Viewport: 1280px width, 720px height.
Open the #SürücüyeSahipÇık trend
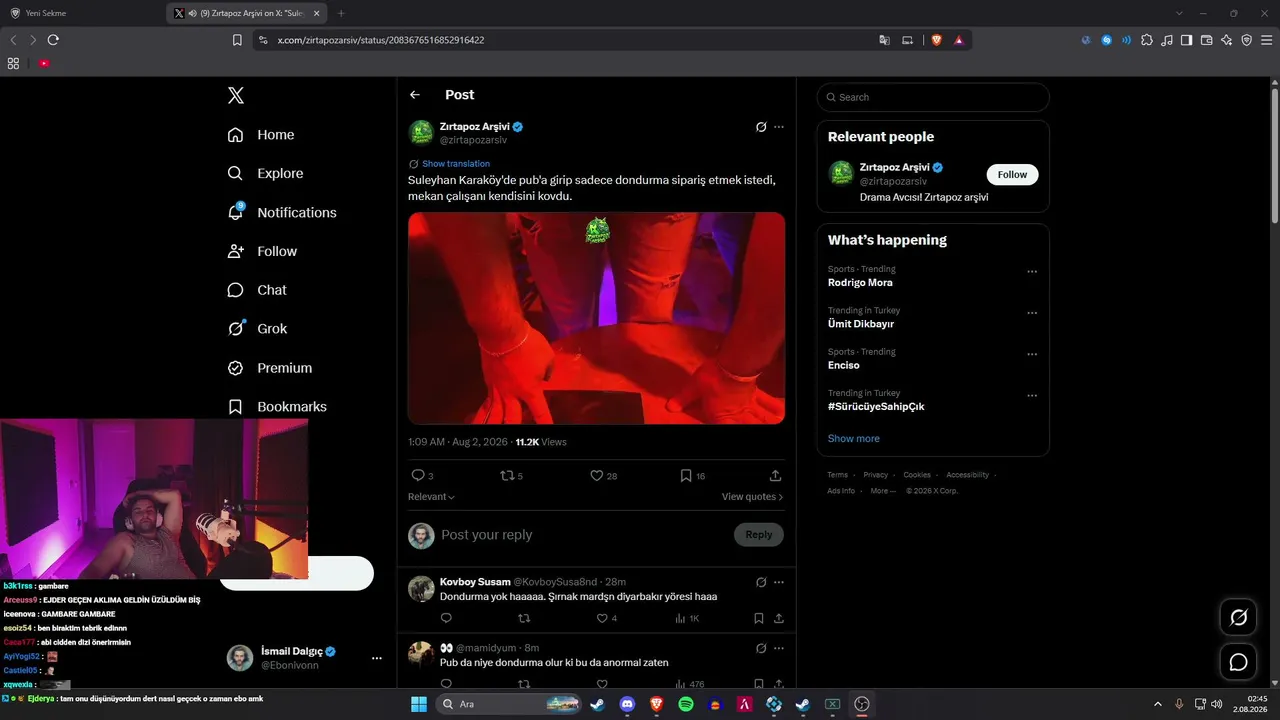pyautogui.click(x=876, y=407)
